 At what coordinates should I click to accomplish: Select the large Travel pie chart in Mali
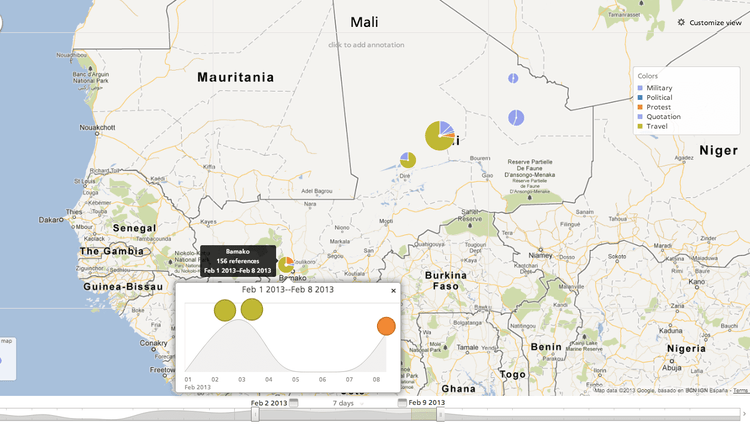[439, 135]
